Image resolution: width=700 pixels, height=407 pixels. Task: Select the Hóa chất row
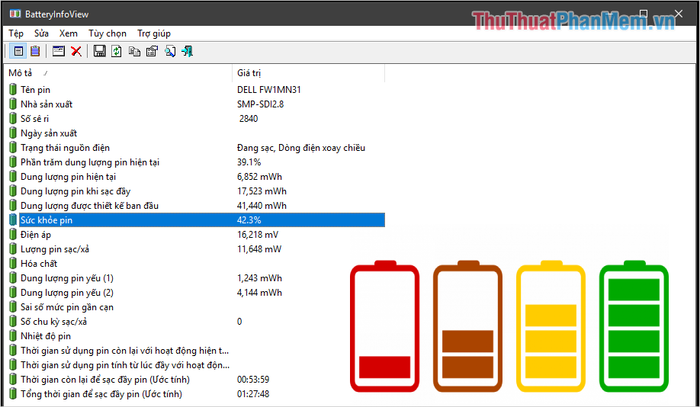point(196,263)
